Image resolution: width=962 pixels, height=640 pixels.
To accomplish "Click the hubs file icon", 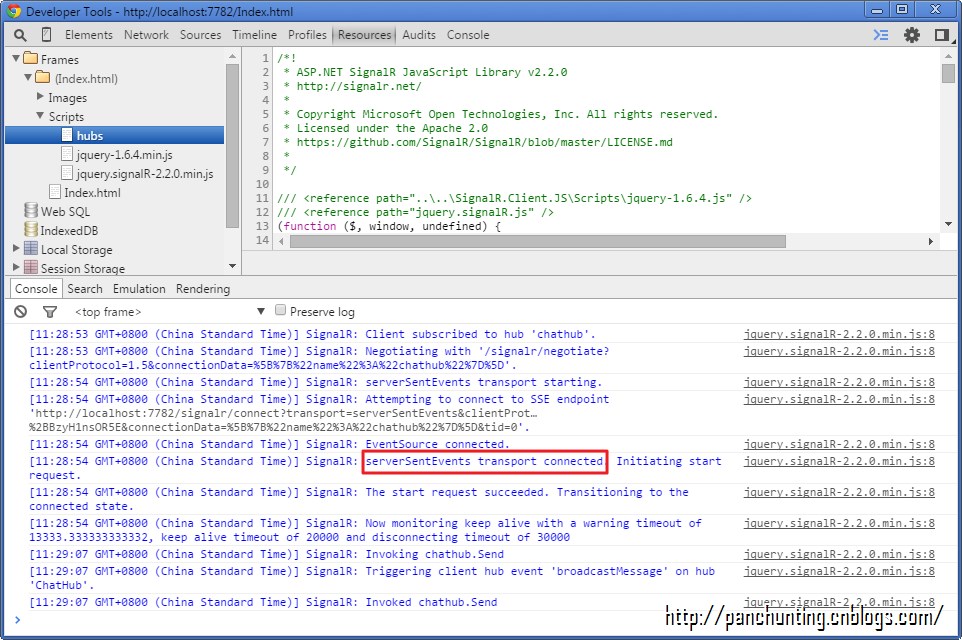I will 67,135.
